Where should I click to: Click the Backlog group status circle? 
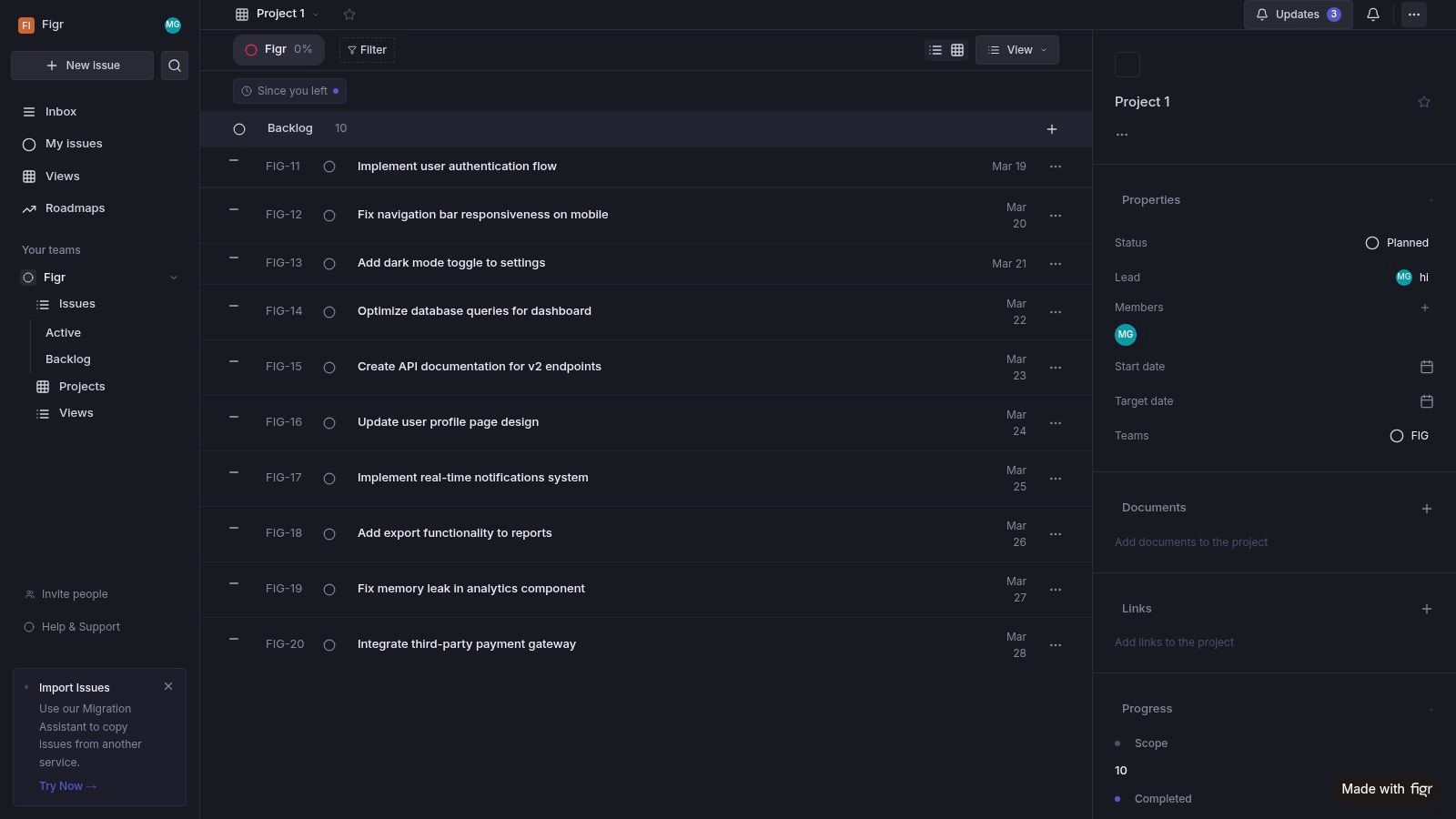239,128
